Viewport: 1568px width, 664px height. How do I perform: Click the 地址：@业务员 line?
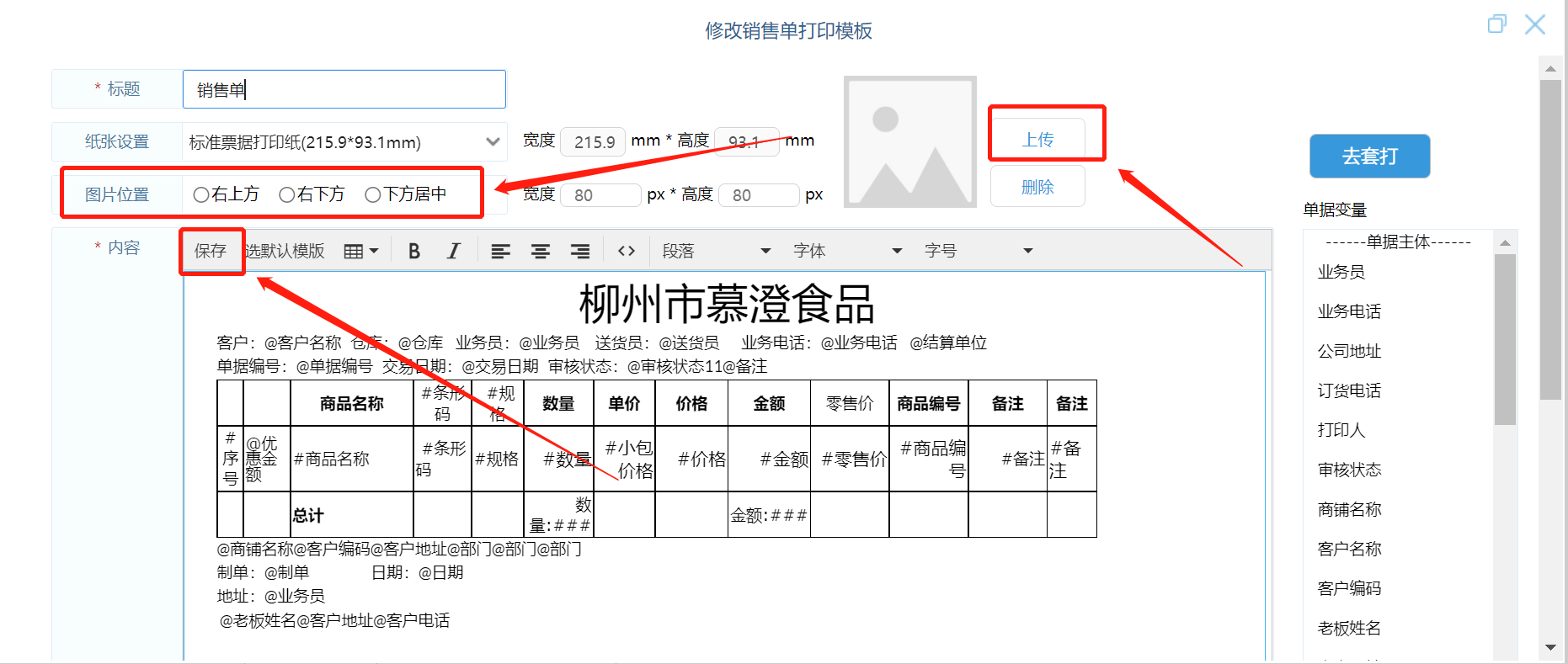(270, 597)
